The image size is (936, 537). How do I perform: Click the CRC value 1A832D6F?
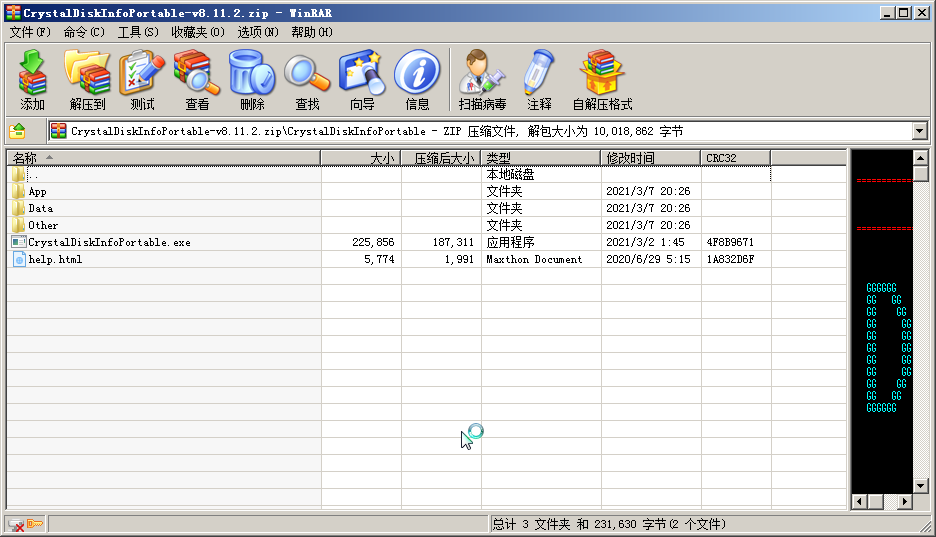click(x=730, y=260)
